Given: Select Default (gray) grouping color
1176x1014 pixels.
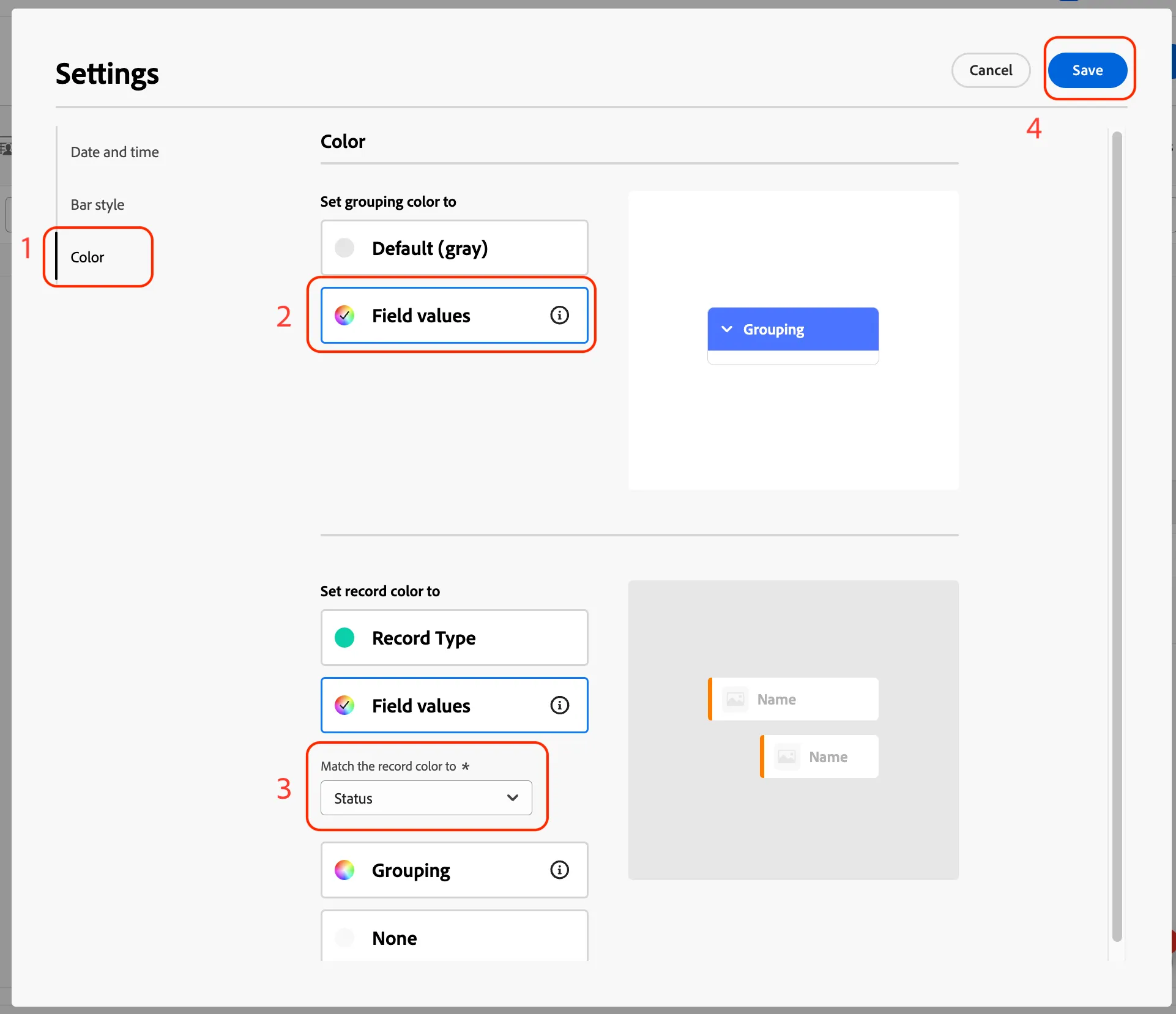Looking at the screenshot, I should click(454, 248).
